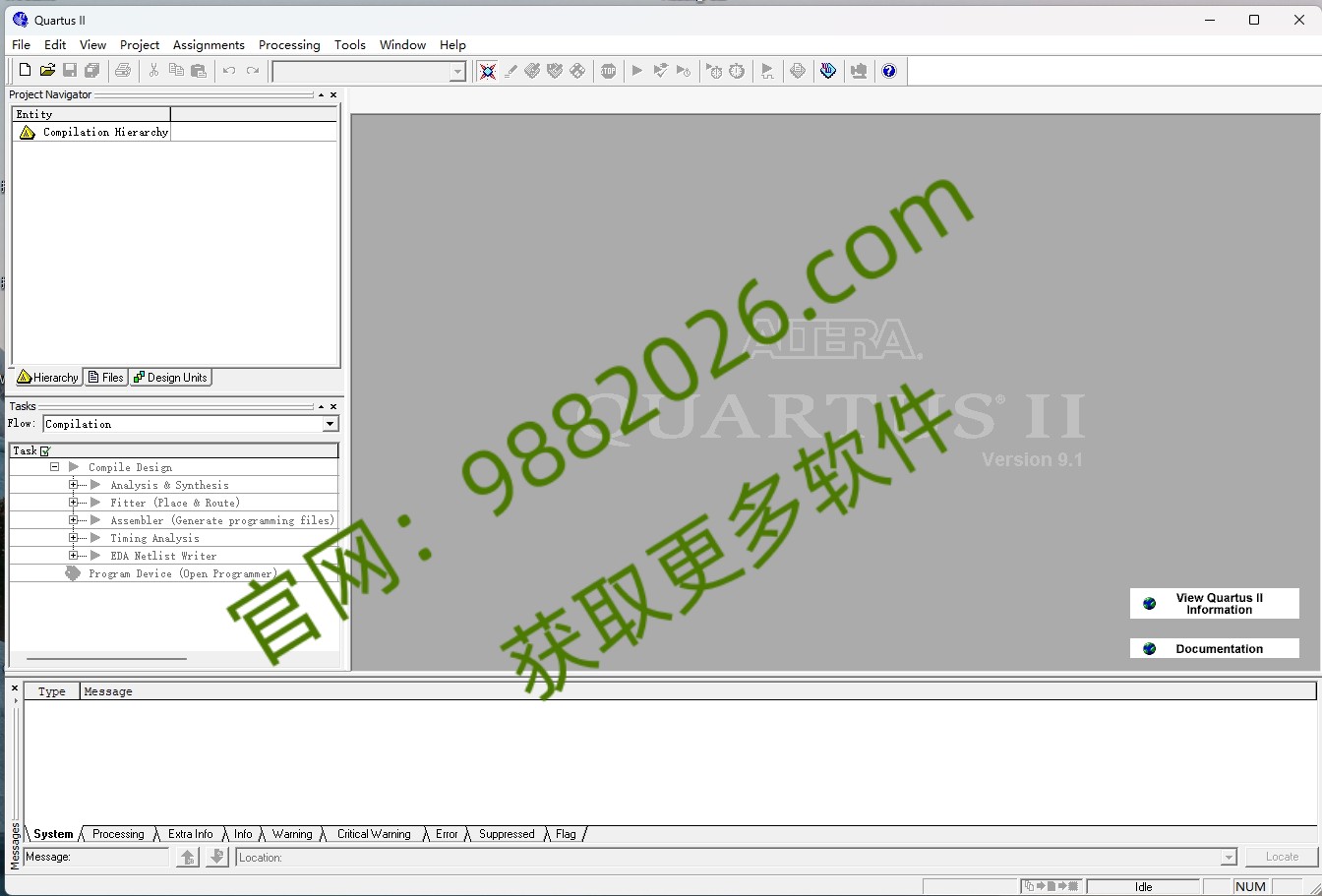The height and width of the screenshot is (896, 1322).
Task: Click the Redo arrow icon
Action: coord(253,71)
